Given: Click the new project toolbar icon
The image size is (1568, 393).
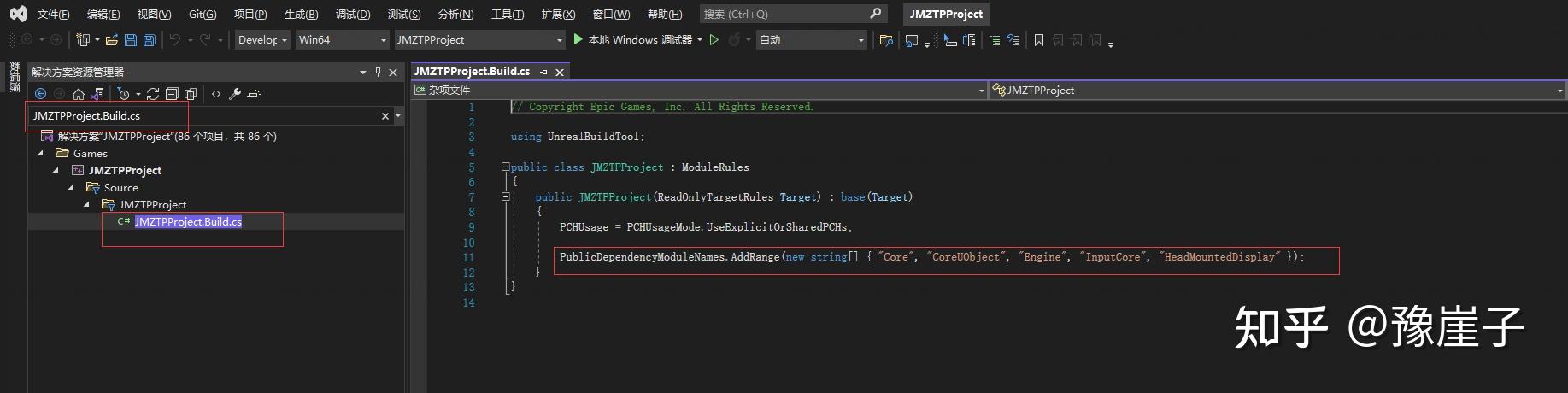Looking at the screenshot, I should (x=83, y=39).
